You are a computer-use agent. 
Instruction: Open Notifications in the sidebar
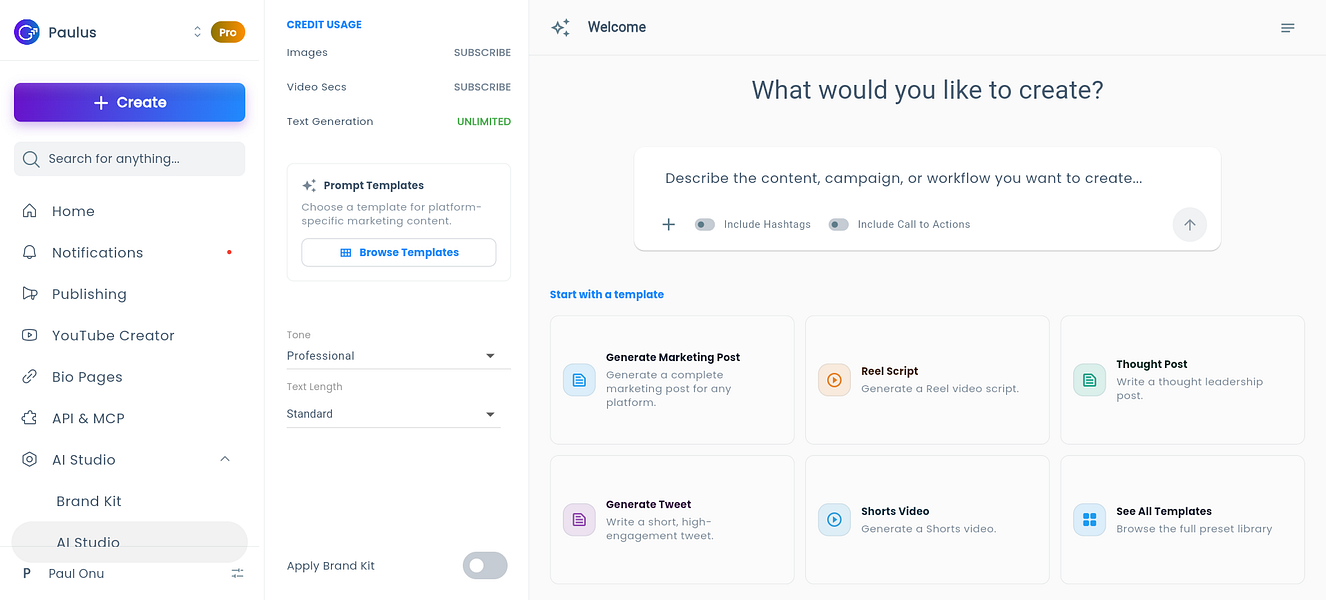[x=130, y=253]
